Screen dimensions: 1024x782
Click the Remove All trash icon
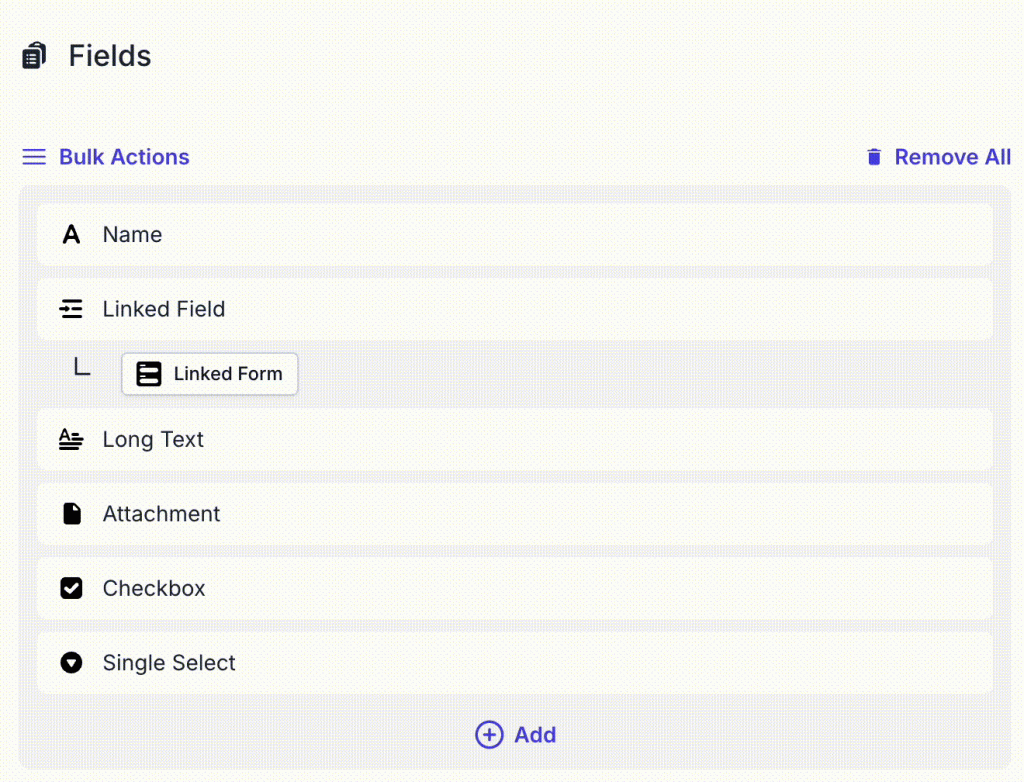click(x=874, y=157)
